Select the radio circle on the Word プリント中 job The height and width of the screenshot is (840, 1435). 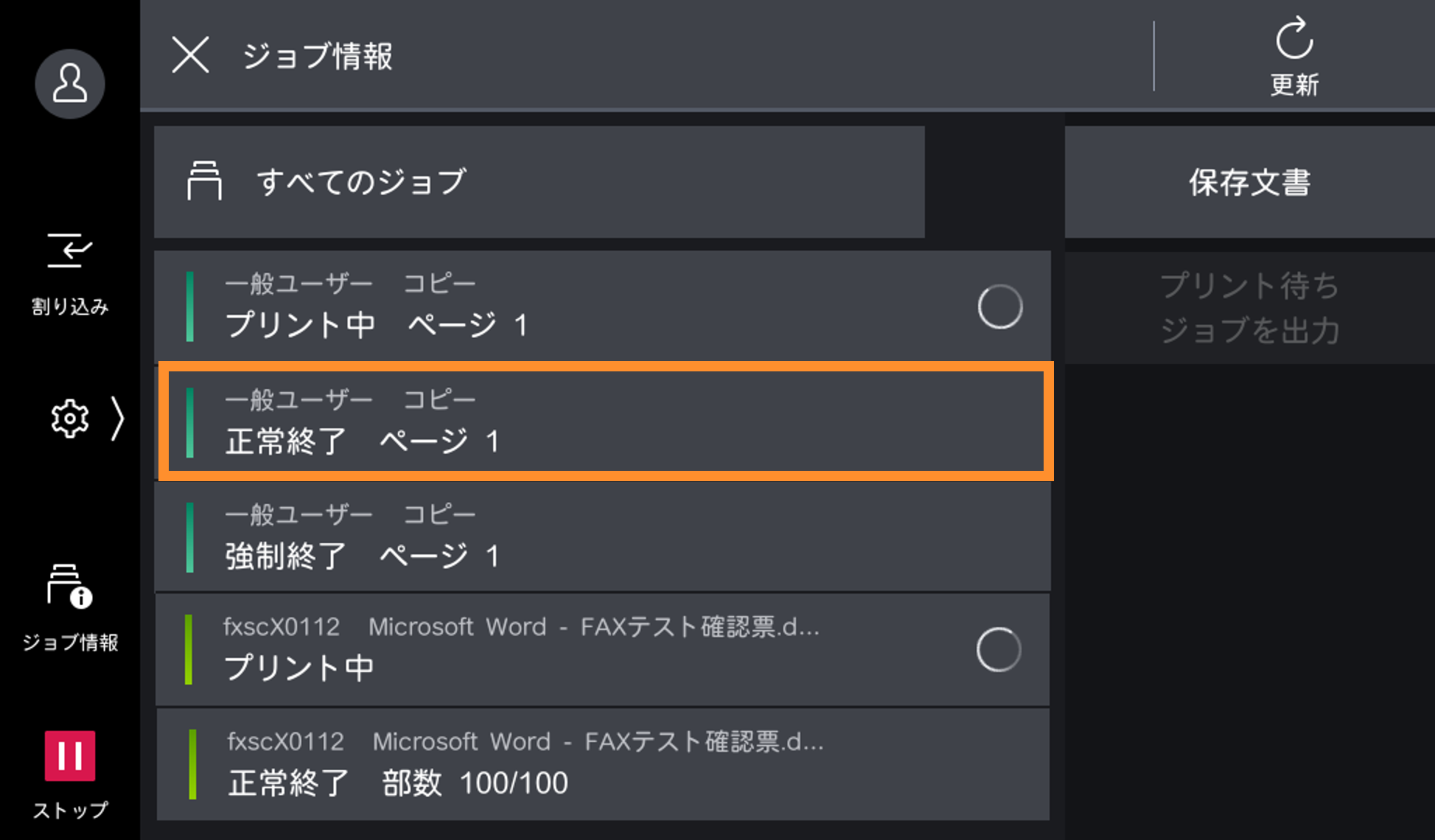pos(998,649)
